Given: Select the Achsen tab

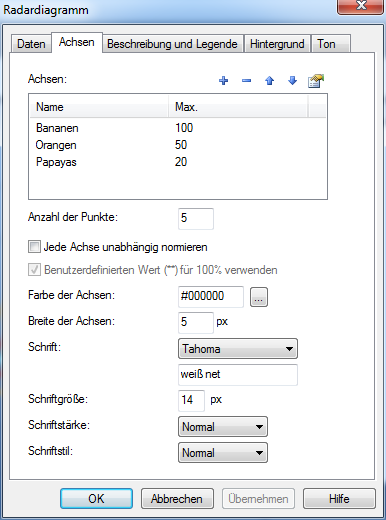Looking at the screenshot, I should pyautogui.click(x=77, y=42).
